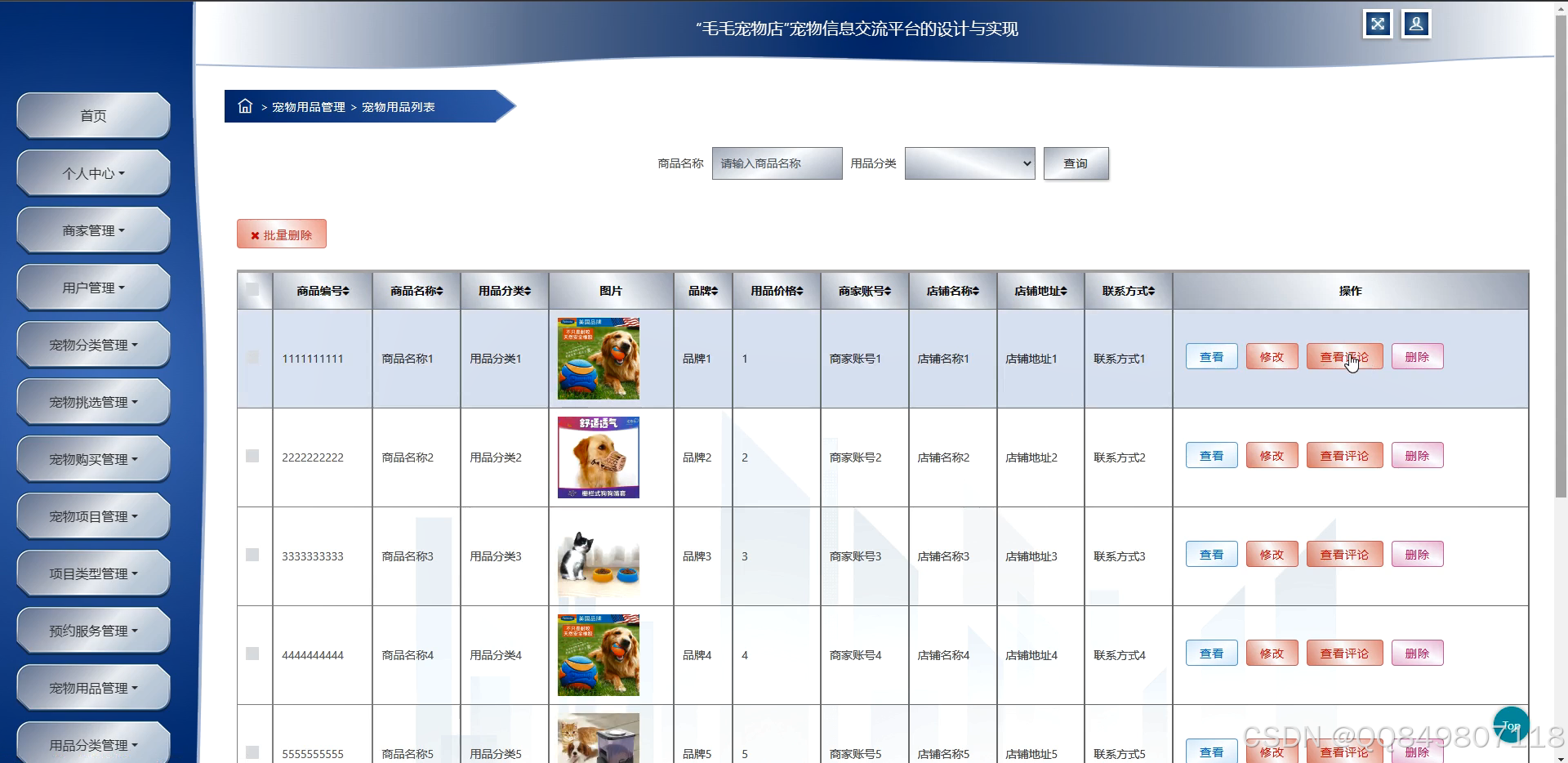Click 查看 for 商品名称3
Image resolution: width=1568 pixels, height=763 pixels.
coord(1211,555)
